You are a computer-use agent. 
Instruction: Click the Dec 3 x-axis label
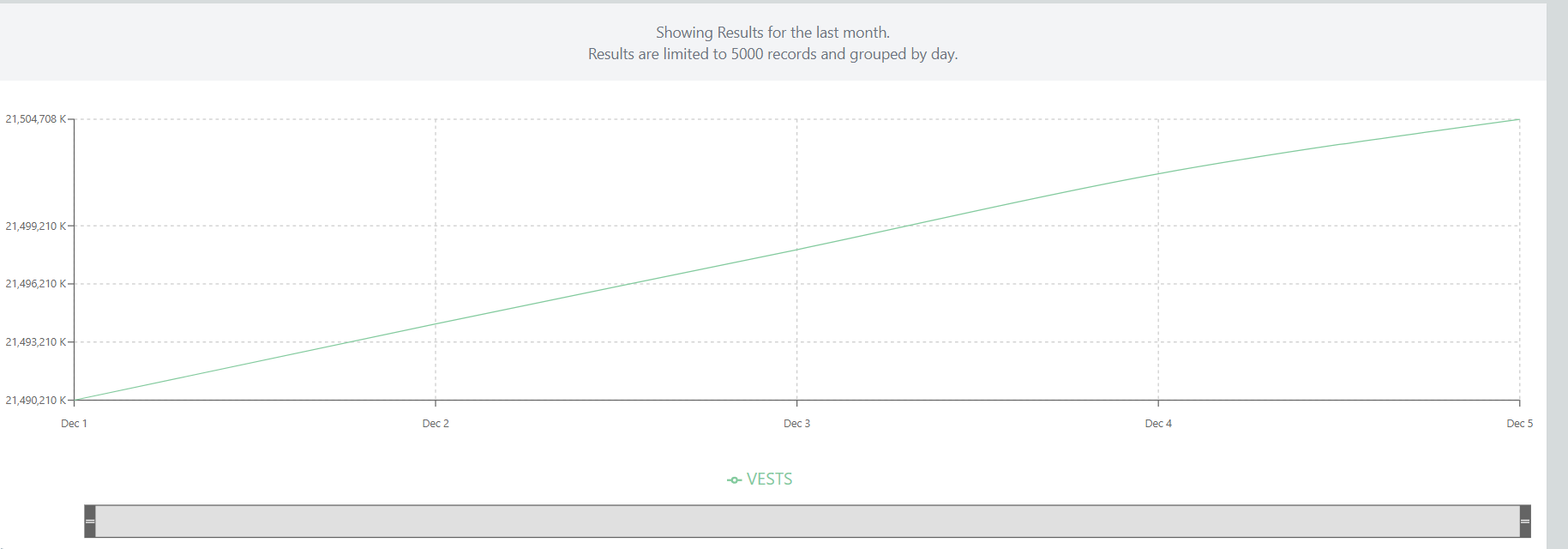click(x=796, y=424)
